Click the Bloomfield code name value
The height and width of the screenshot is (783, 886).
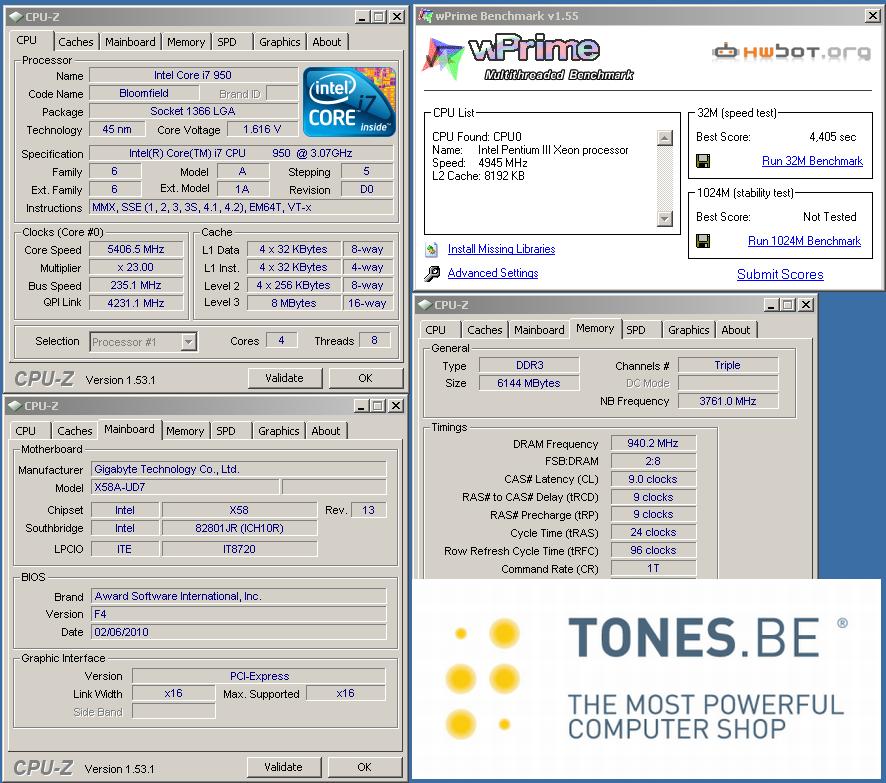coord(144,93)
